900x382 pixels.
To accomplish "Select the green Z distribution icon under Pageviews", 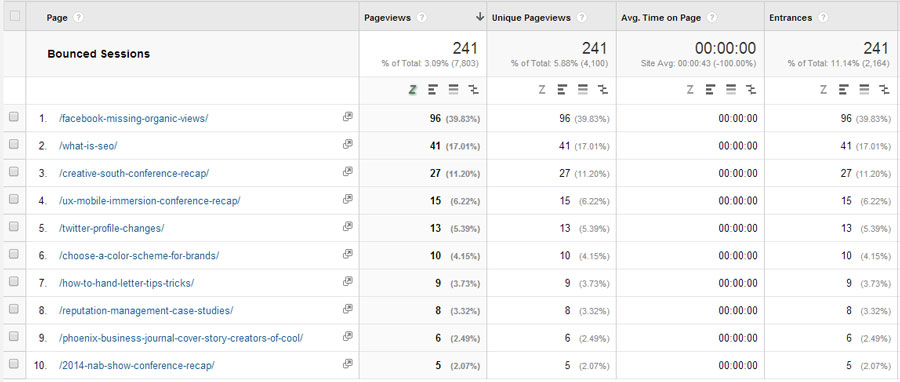I will (x=412, y=89).
